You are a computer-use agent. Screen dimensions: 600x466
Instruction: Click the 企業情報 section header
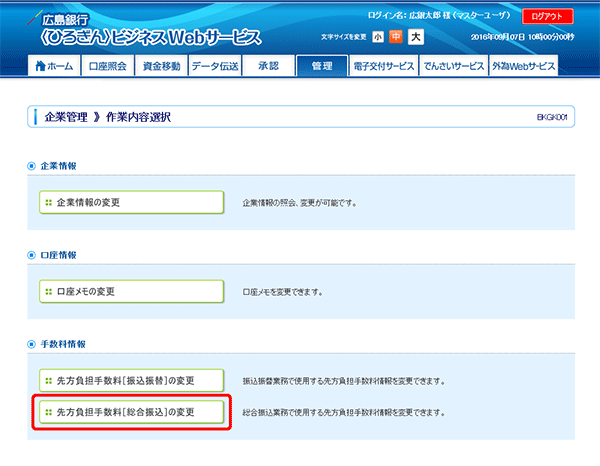(x=58, y=166)
